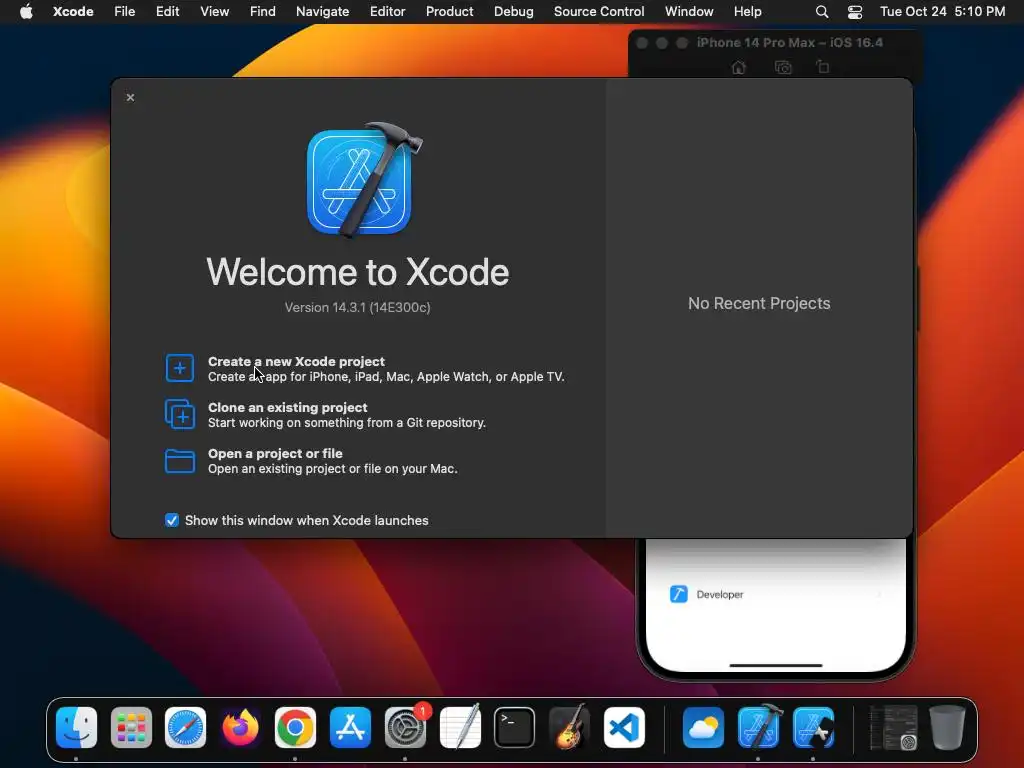1024x768 pixels.
Task: Open the Source Control menu
Action: [599, 12]
